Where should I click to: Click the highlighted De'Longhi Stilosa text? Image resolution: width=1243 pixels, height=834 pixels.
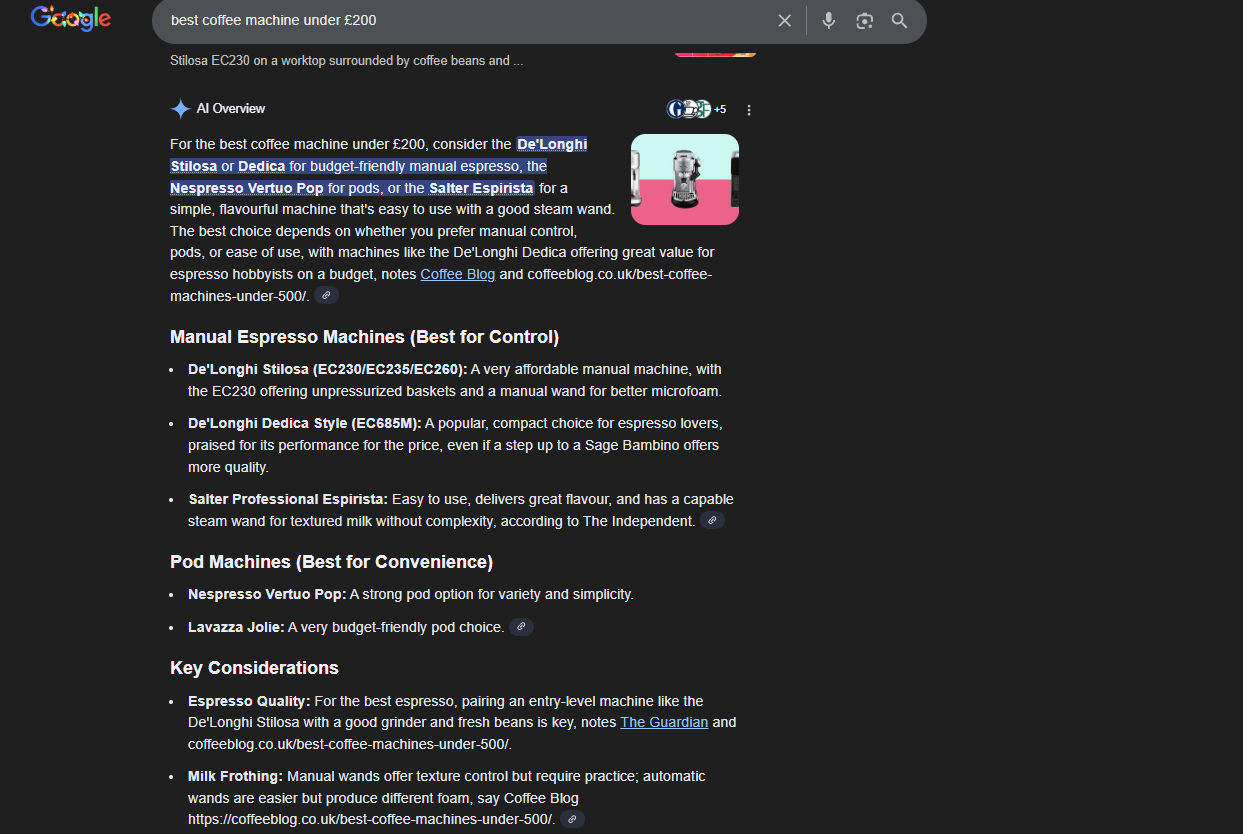[379, 155]
